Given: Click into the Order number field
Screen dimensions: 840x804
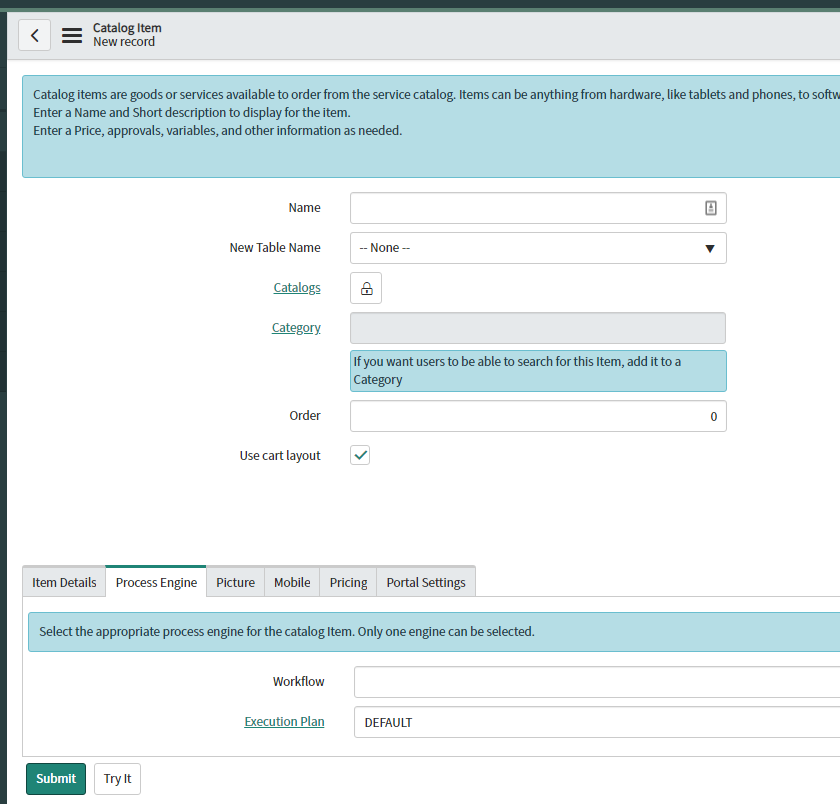Looking at the screenshot, I should [x=538, y=416].
